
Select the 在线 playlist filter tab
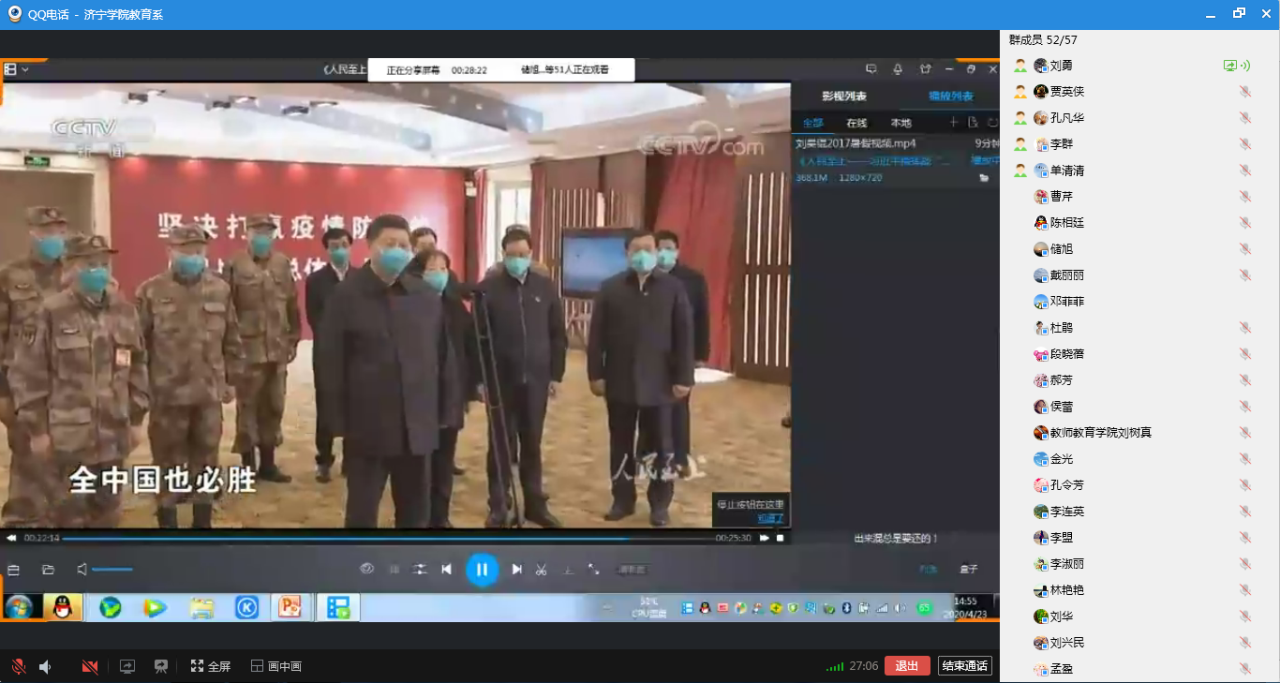point(856,123)
